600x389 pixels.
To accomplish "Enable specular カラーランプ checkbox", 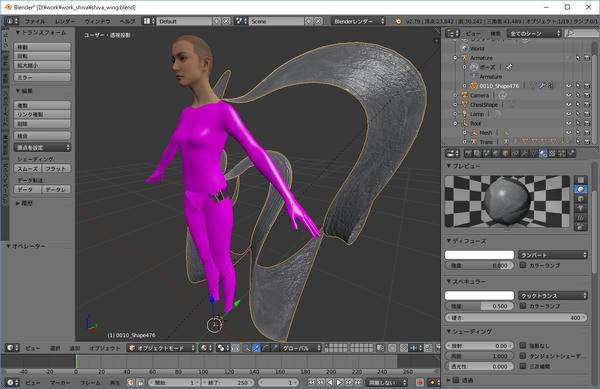I will pyautogui.click(x=523, y=306).
